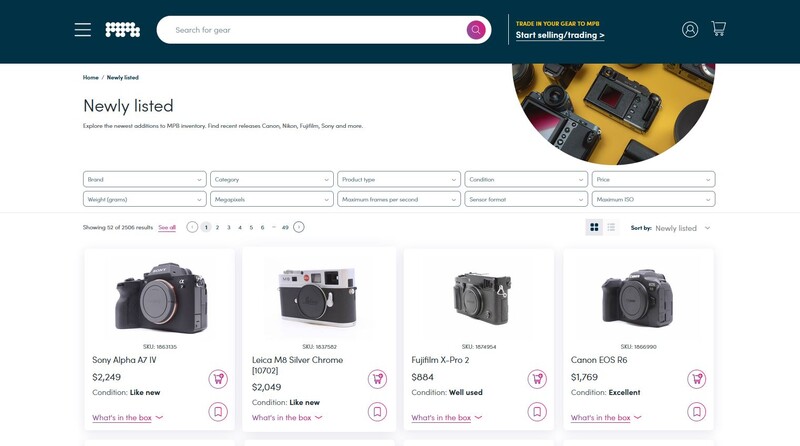Screen dimensions: 800x446
Task: Click the Newly listed page heading
Action: [x=128, y=106]
